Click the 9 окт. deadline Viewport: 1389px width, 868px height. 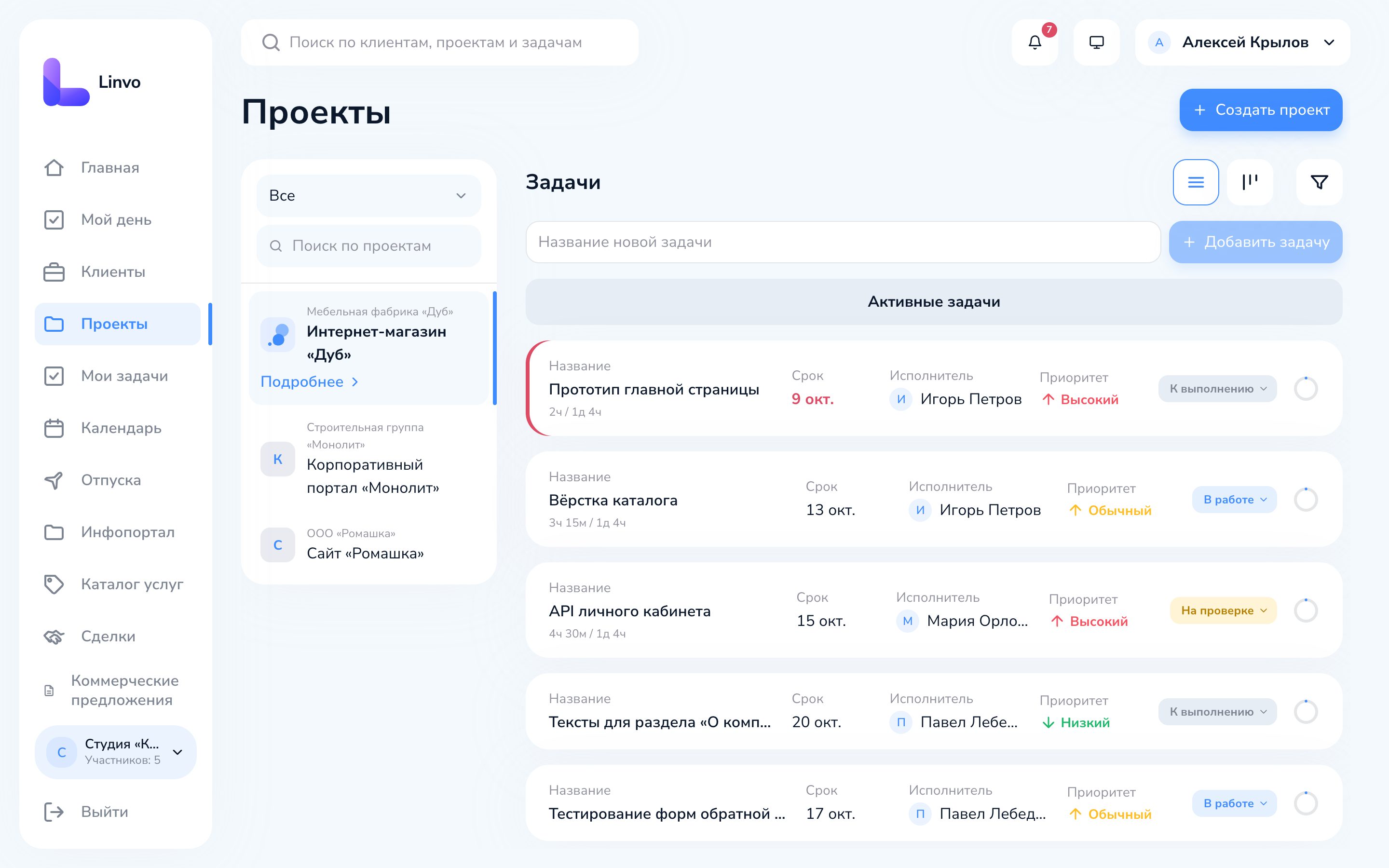[x=812, y=400]
